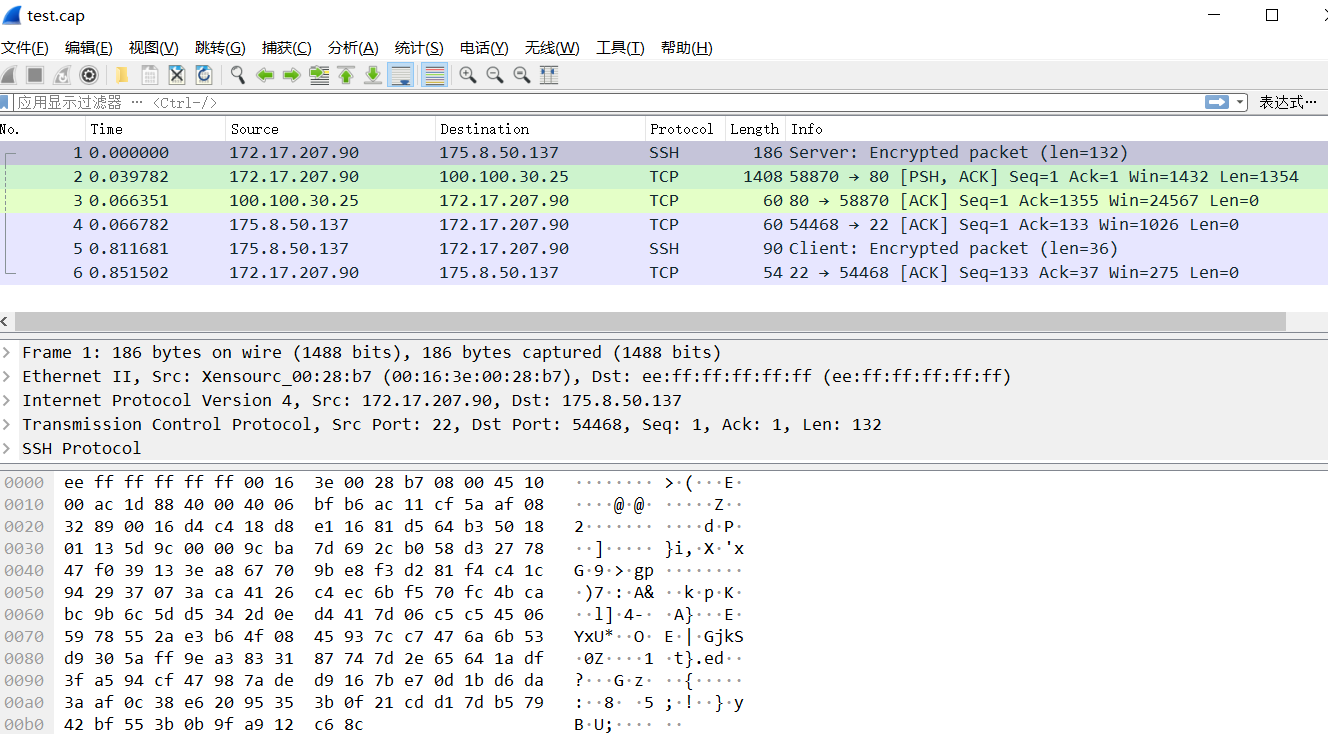
Task: Click the find packet magnifier icon
Action: (x=238, y=75)
